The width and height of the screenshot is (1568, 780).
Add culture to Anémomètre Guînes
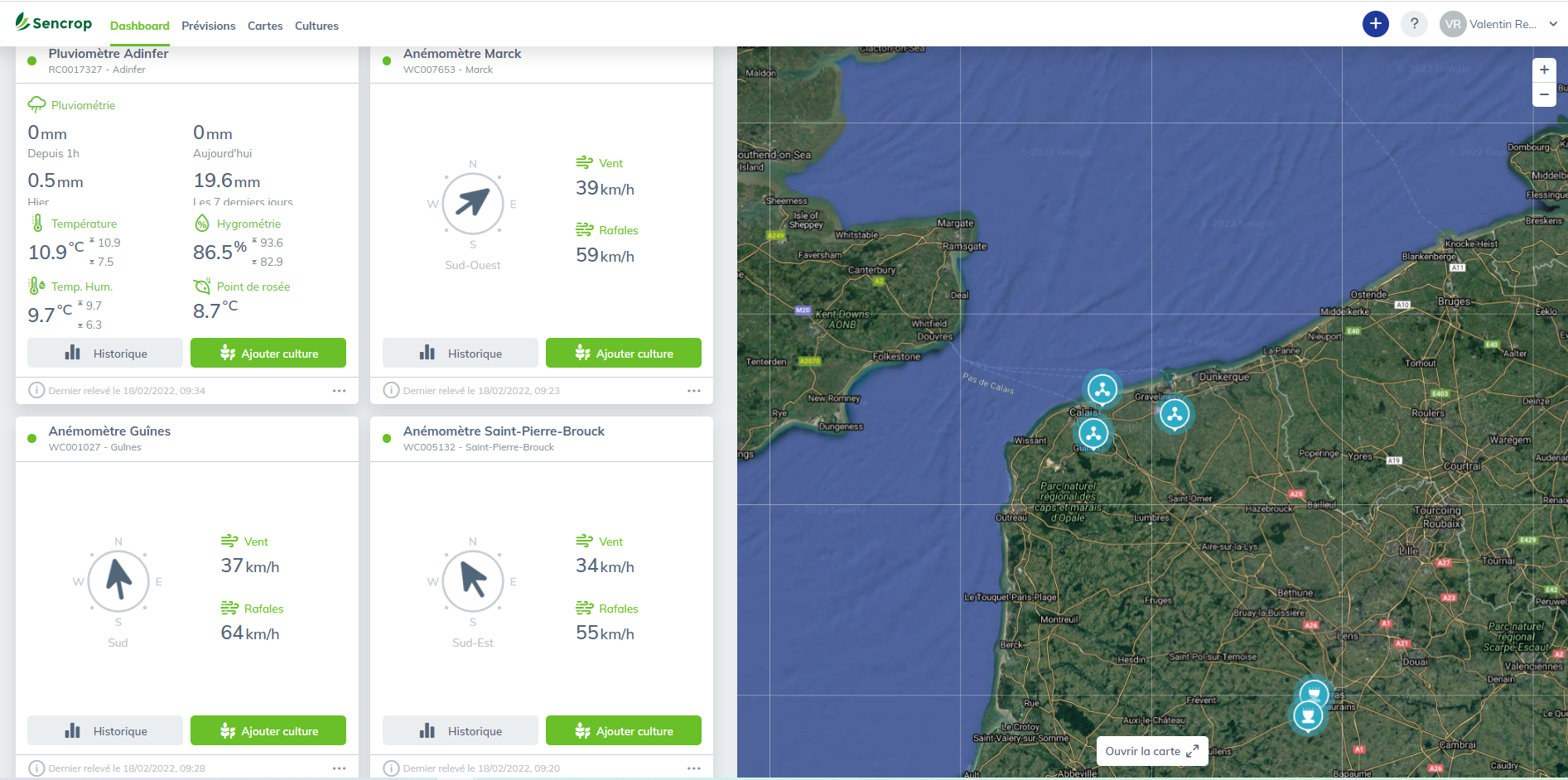(x=268, y=730)
